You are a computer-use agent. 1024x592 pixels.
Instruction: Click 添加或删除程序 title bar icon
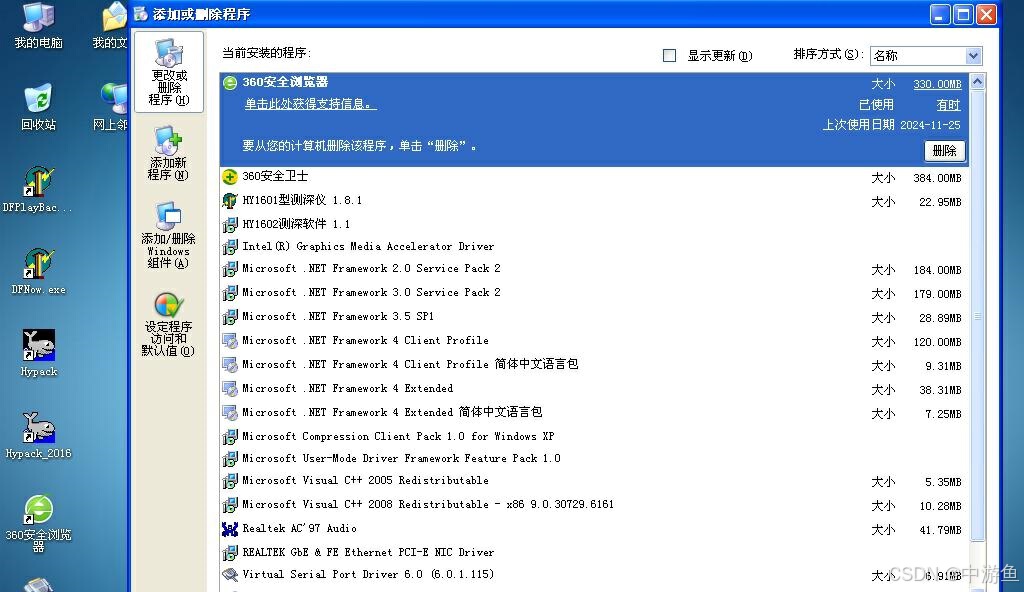point(141,14)
